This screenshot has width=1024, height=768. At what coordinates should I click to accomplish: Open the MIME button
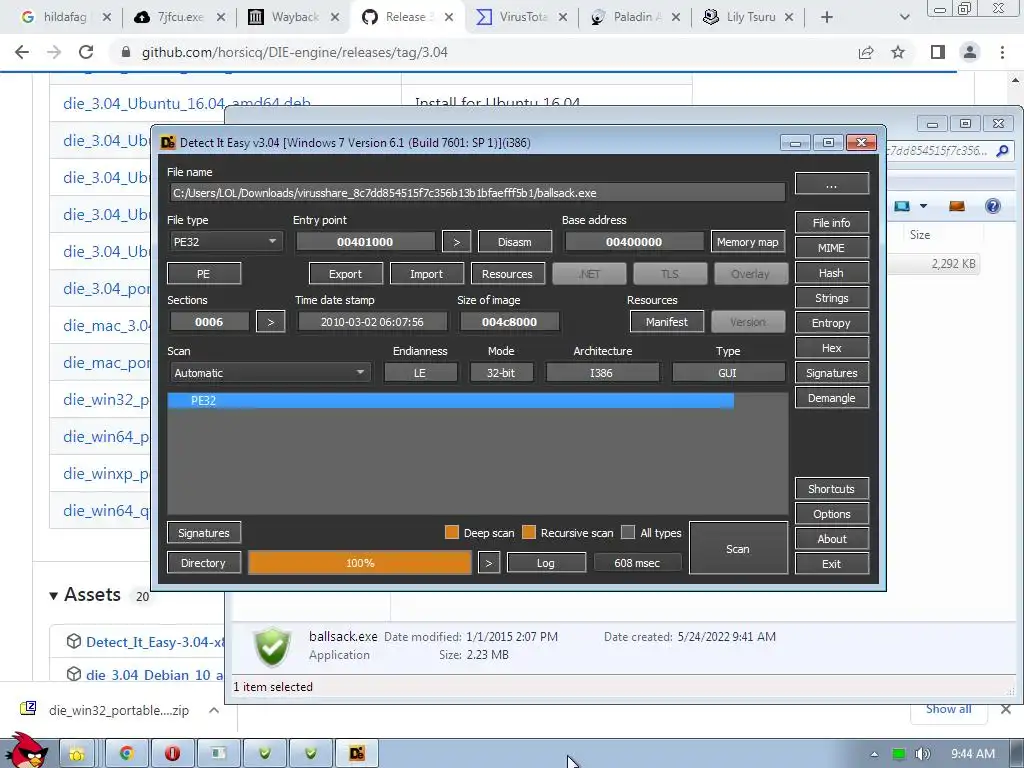coord(831,248)
